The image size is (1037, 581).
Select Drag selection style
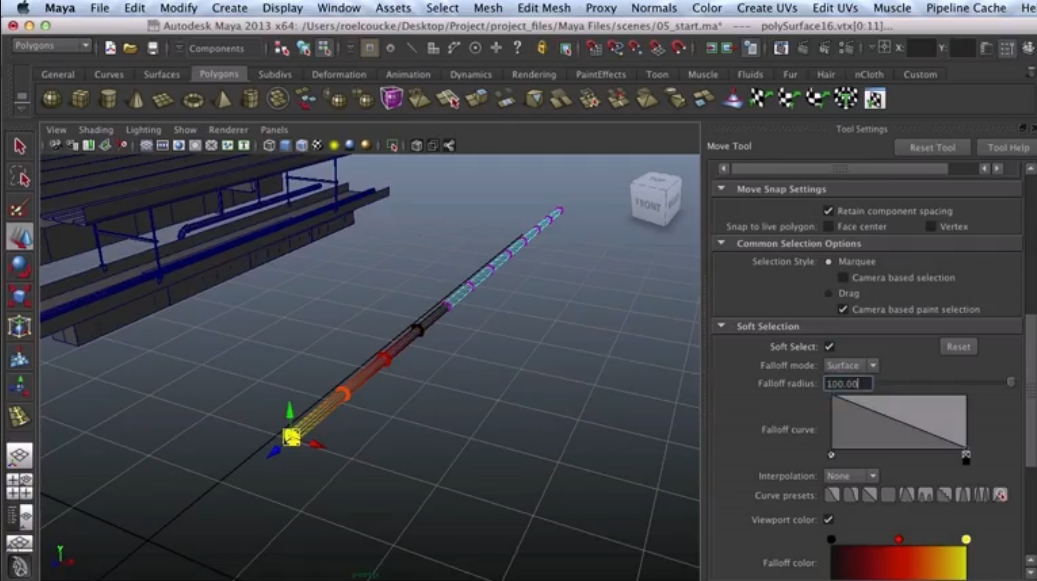click(x=828, y=293)
